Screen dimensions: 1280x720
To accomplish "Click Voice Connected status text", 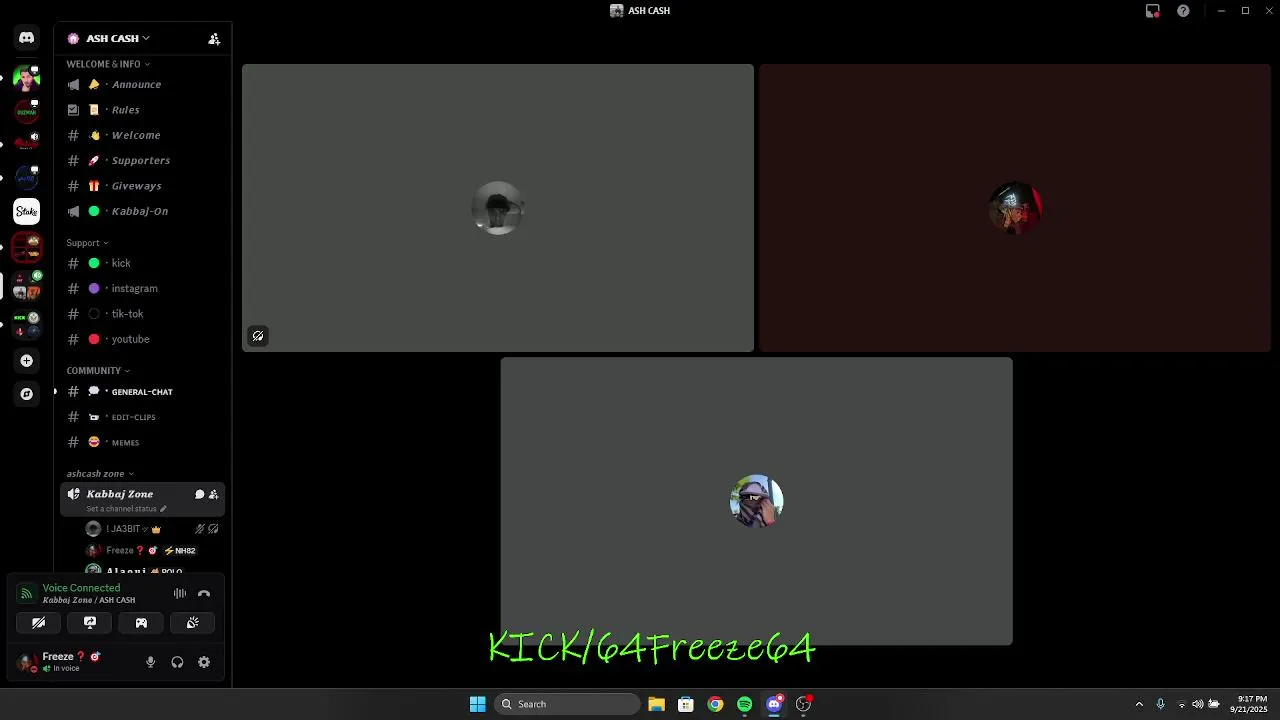I will [x=81, y=588].
